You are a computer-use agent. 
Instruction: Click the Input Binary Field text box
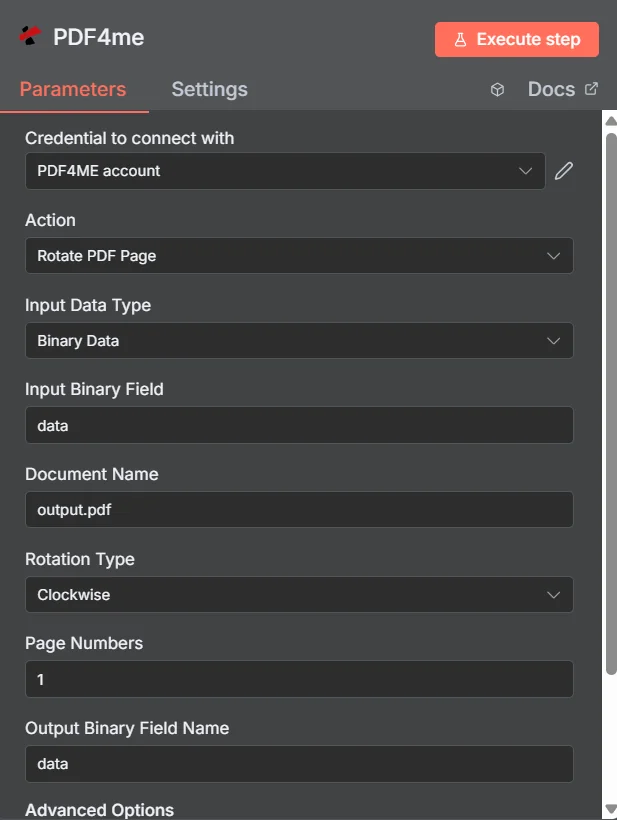(298, 425)
